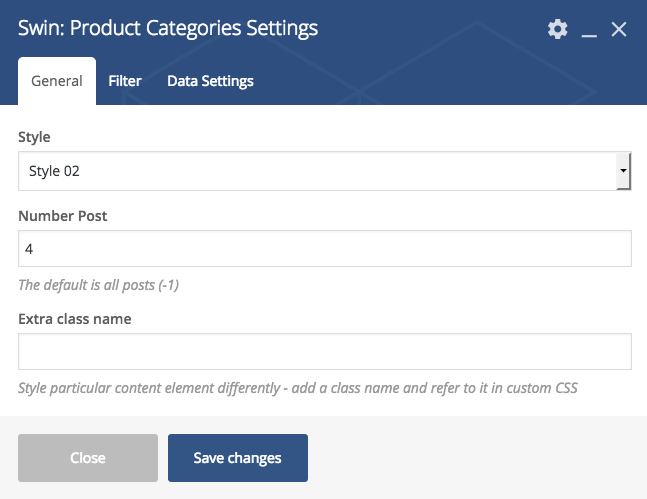
Task: Go to the Data Settings tab
Action: pyautogui.click(x=210, y=81)
